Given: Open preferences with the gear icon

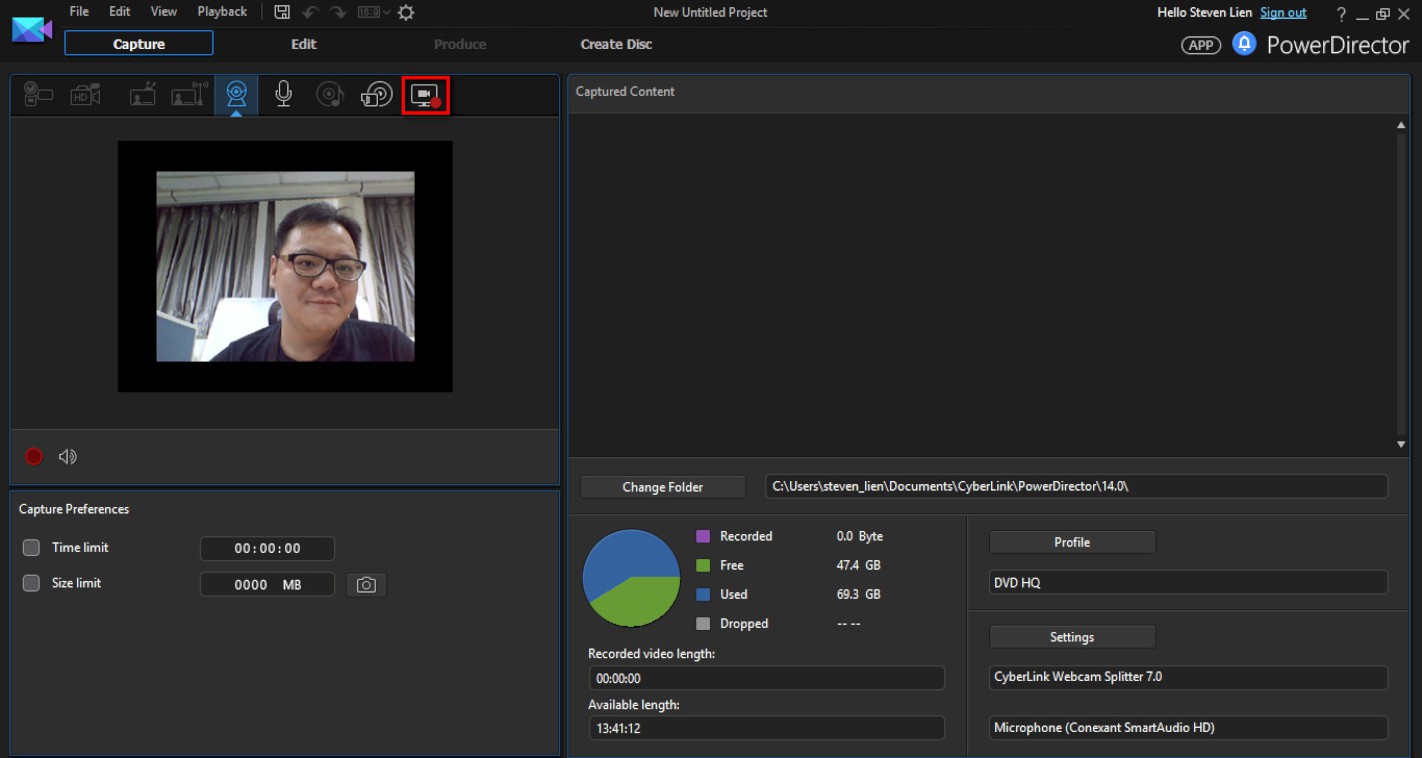Looking at the screenshot, I should click(x=405, y=13).
